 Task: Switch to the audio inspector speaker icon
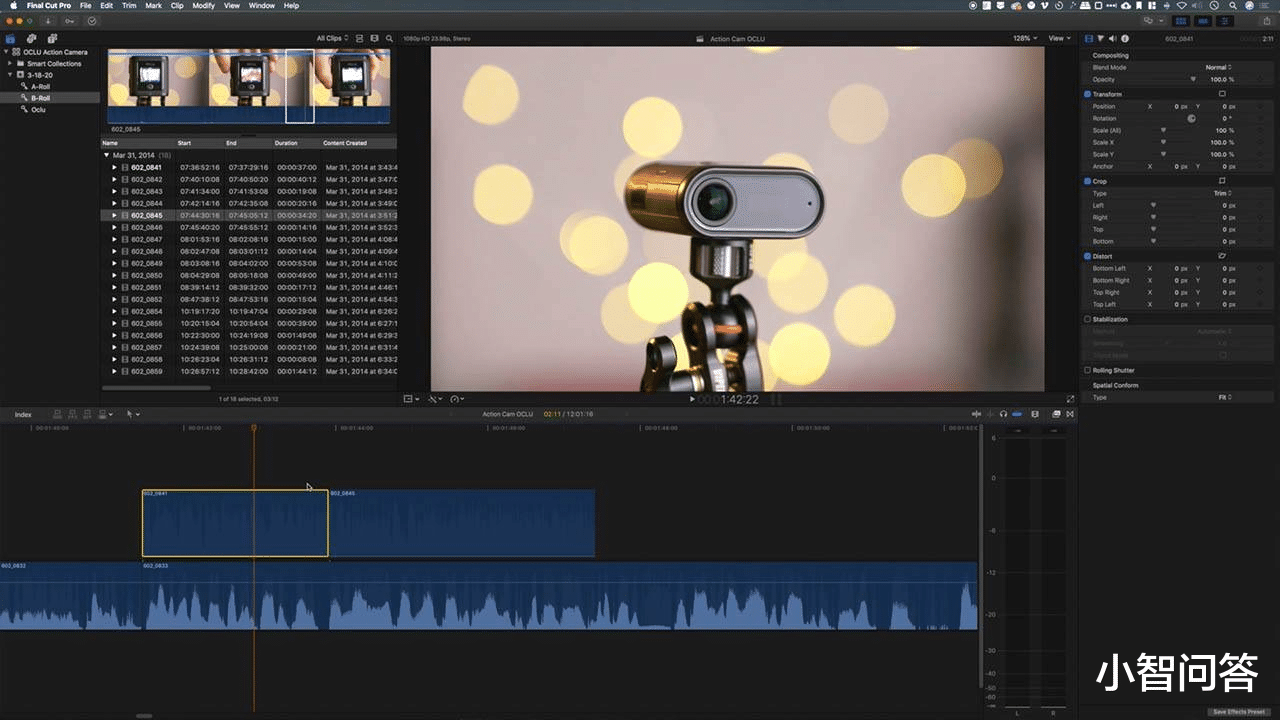[x=1113, y=38]
